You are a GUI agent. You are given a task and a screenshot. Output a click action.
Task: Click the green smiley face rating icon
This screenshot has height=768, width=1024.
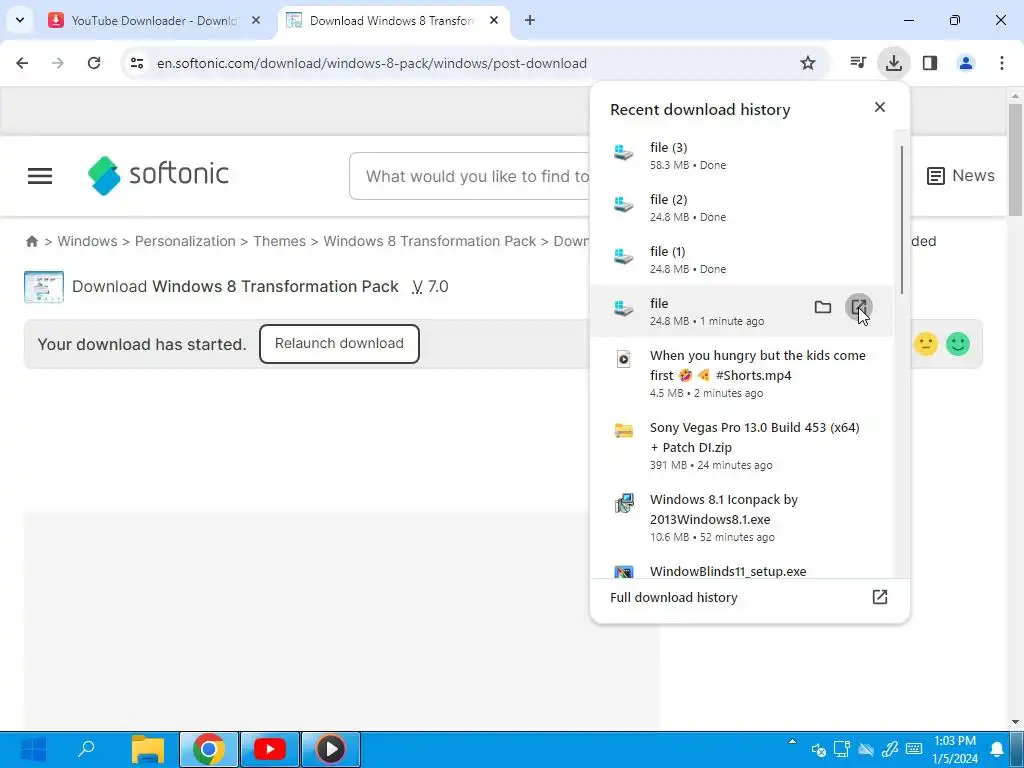(x=958, y=344)
